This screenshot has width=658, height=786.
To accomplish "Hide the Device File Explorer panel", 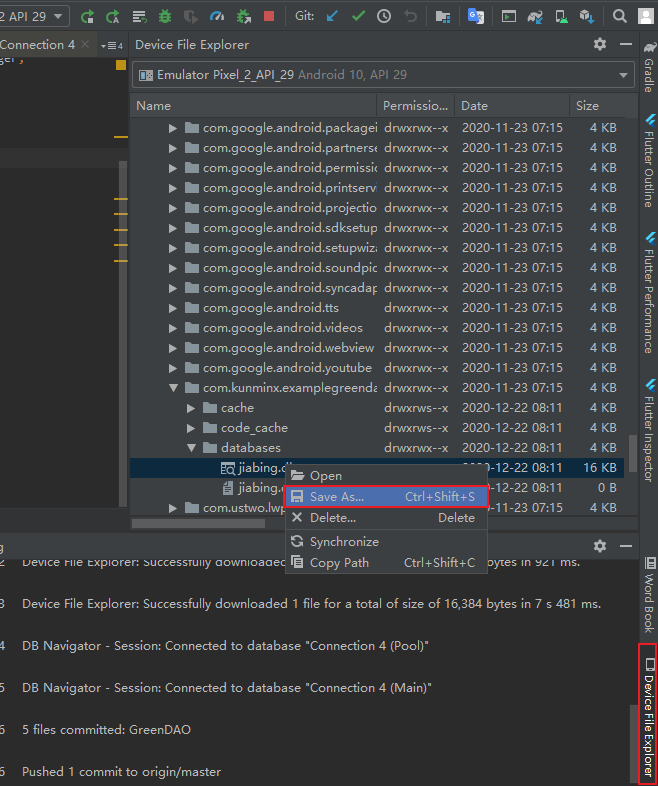I will click(x=626, y=44).
